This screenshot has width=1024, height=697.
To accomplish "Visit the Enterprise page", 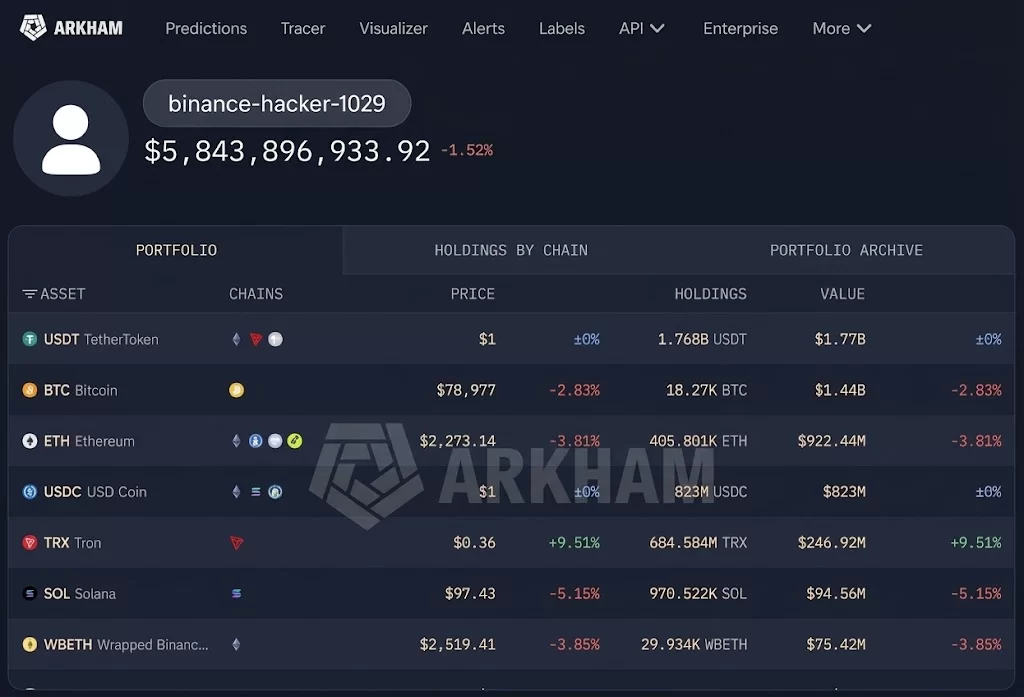I will coord(740,29).
